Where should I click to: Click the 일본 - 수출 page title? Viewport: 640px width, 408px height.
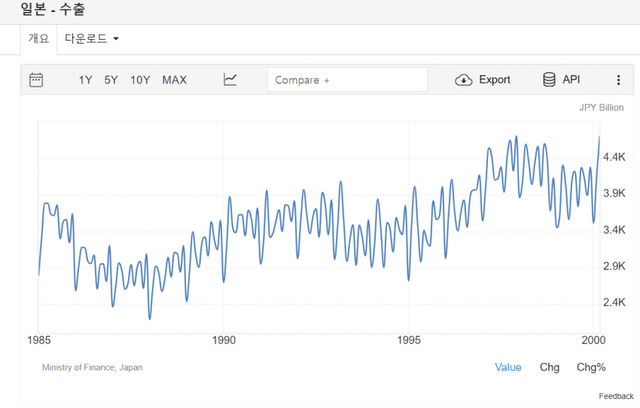tap(54, 9)
